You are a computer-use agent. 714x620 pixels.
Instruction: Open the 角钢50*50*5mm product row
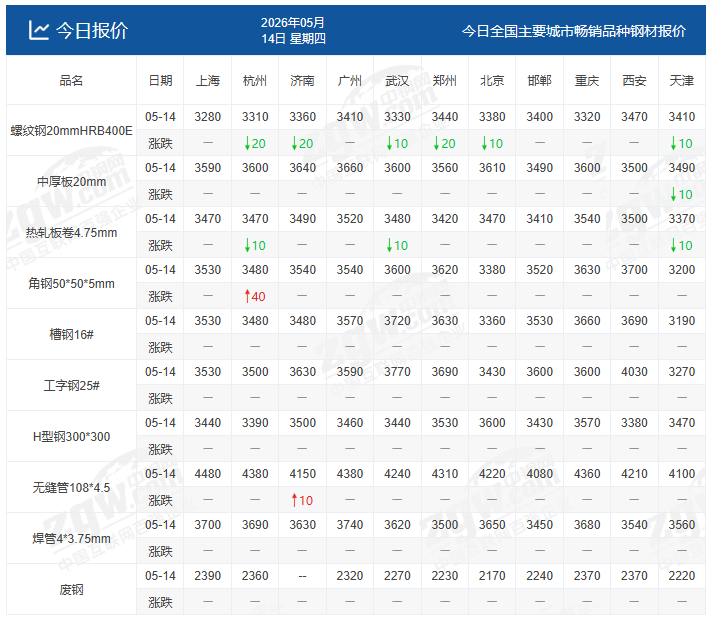pyautogui.click(x=71, y=284)
